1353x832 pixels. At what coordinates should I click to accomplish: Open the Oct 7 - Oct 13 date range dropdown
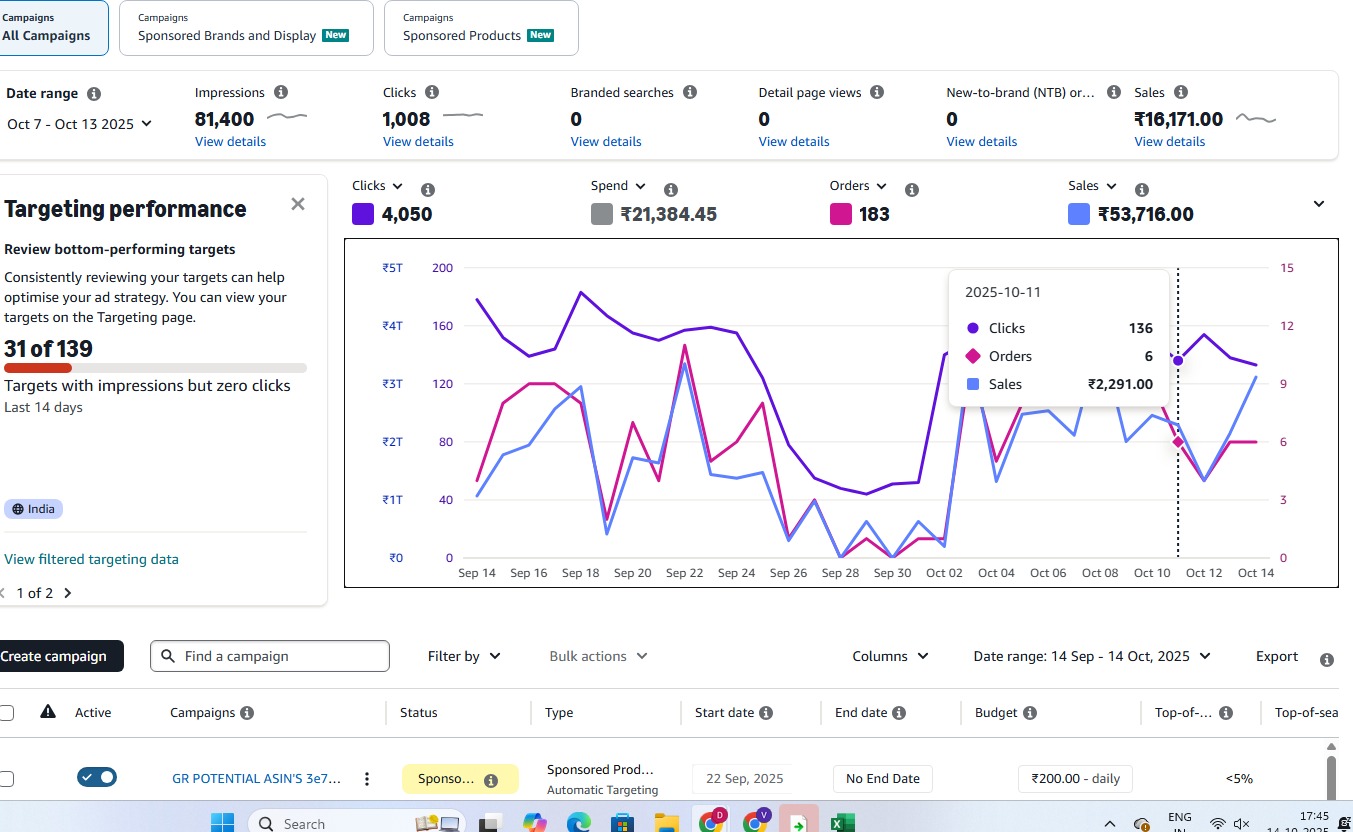[x=79, y=124]
